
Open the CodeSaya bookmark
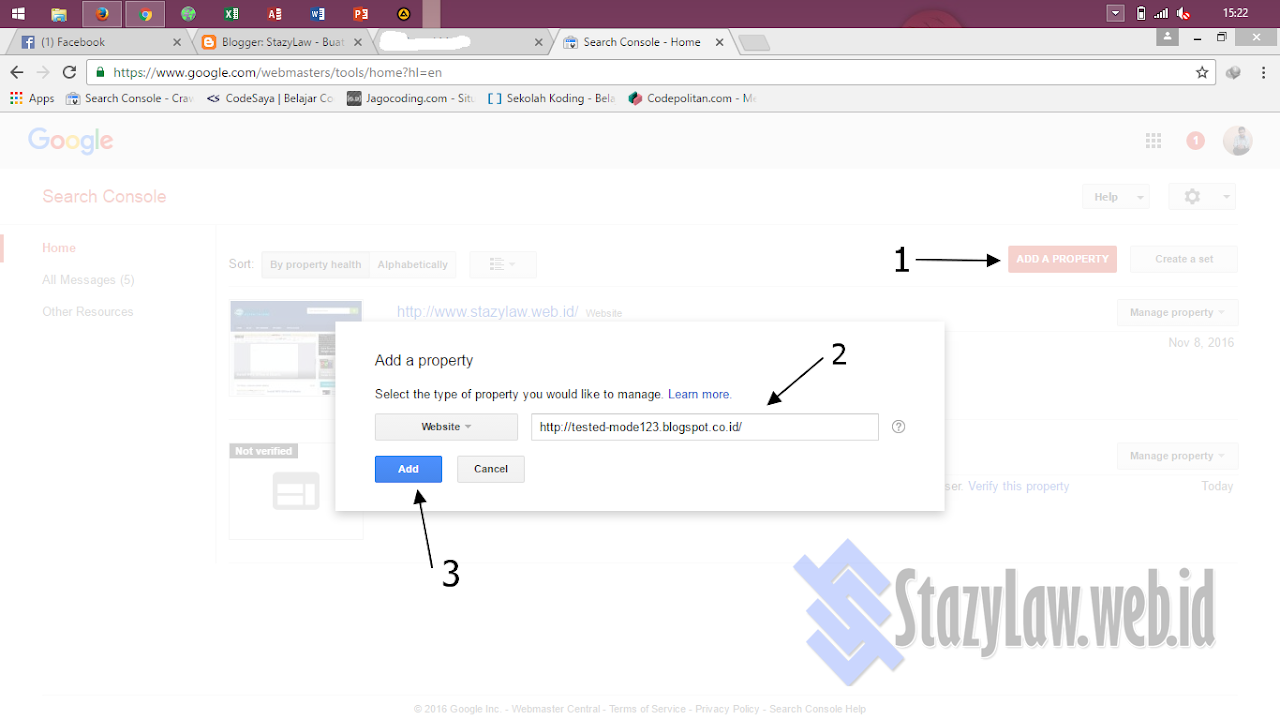point(270,98)
